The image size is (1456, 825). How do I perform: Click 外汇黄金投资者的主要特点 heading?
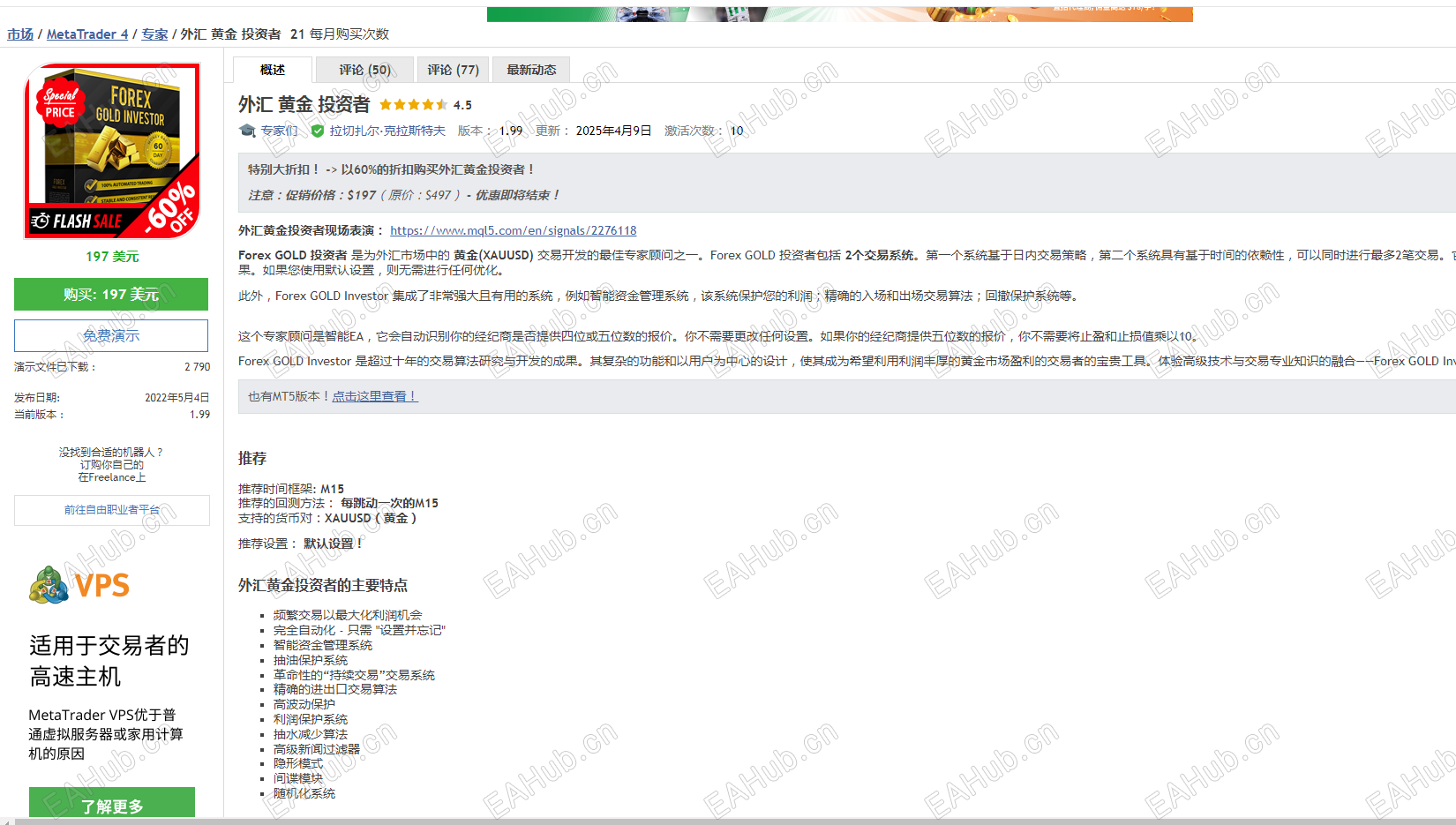click(x=323, y=585)
